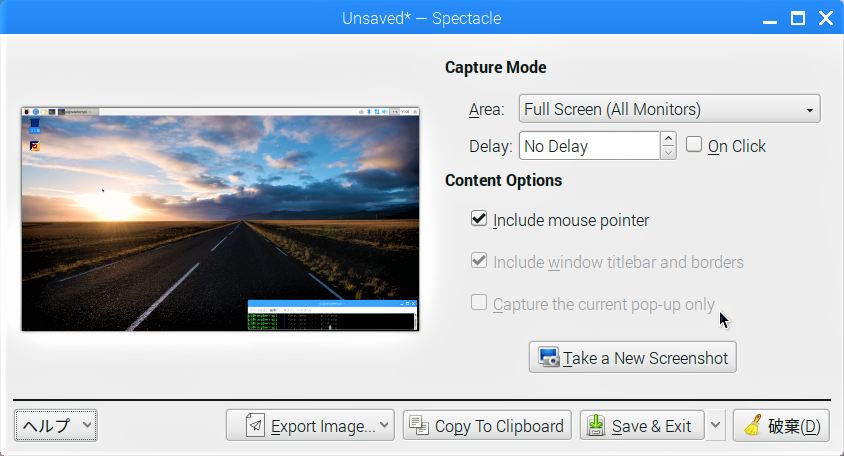Click Copy To Clipboard
The height and width of the screenshot is (456, 844).
point(487,425)
